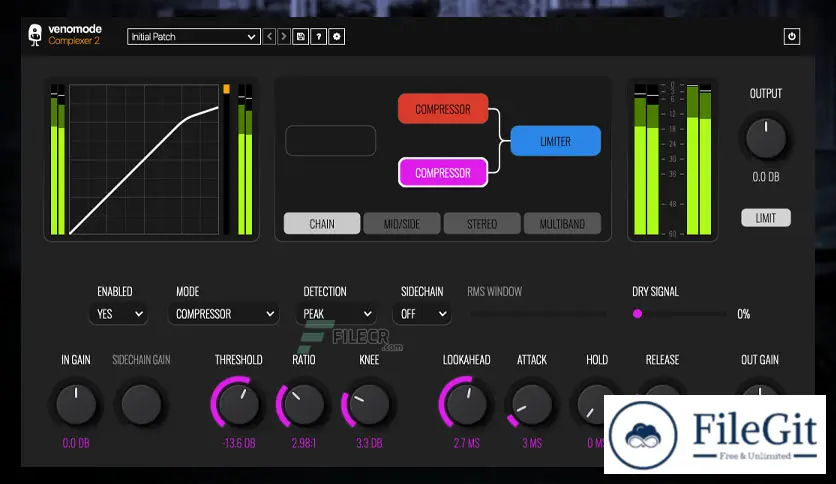Save the current preset with the disk icon
The image size is (836, 484).
(301, 37)
